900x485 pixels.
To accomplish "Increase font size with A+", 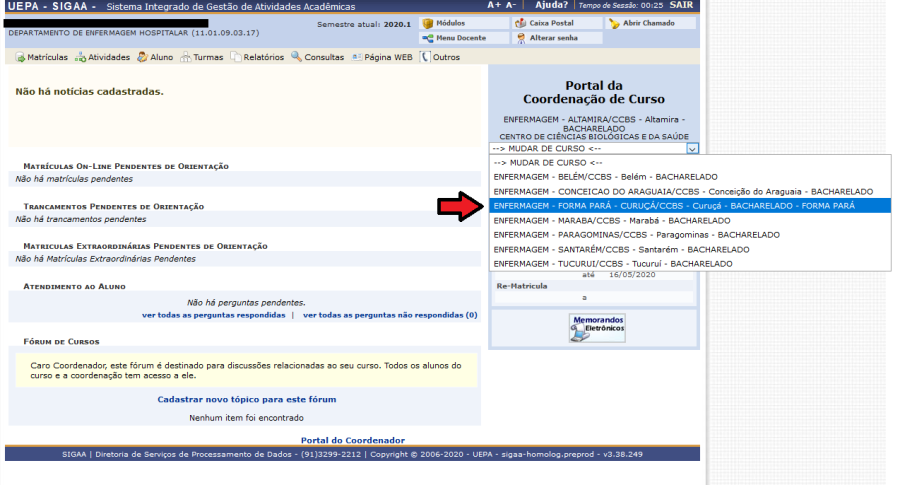I will [x=494, y=5].
